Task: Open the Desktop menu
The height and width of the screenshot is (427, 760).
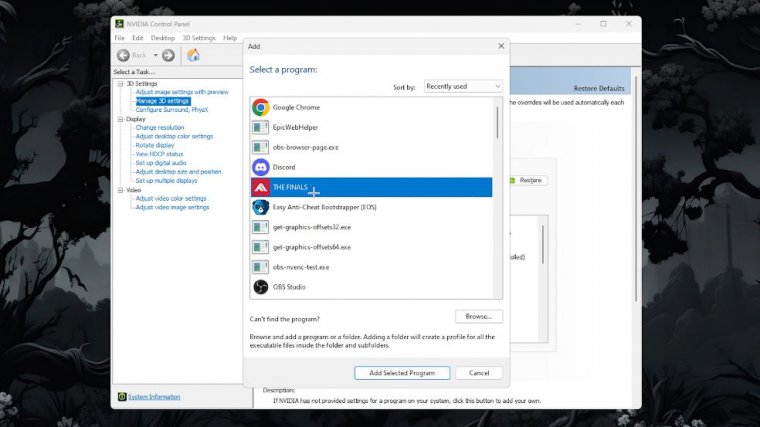Action: 162,38
